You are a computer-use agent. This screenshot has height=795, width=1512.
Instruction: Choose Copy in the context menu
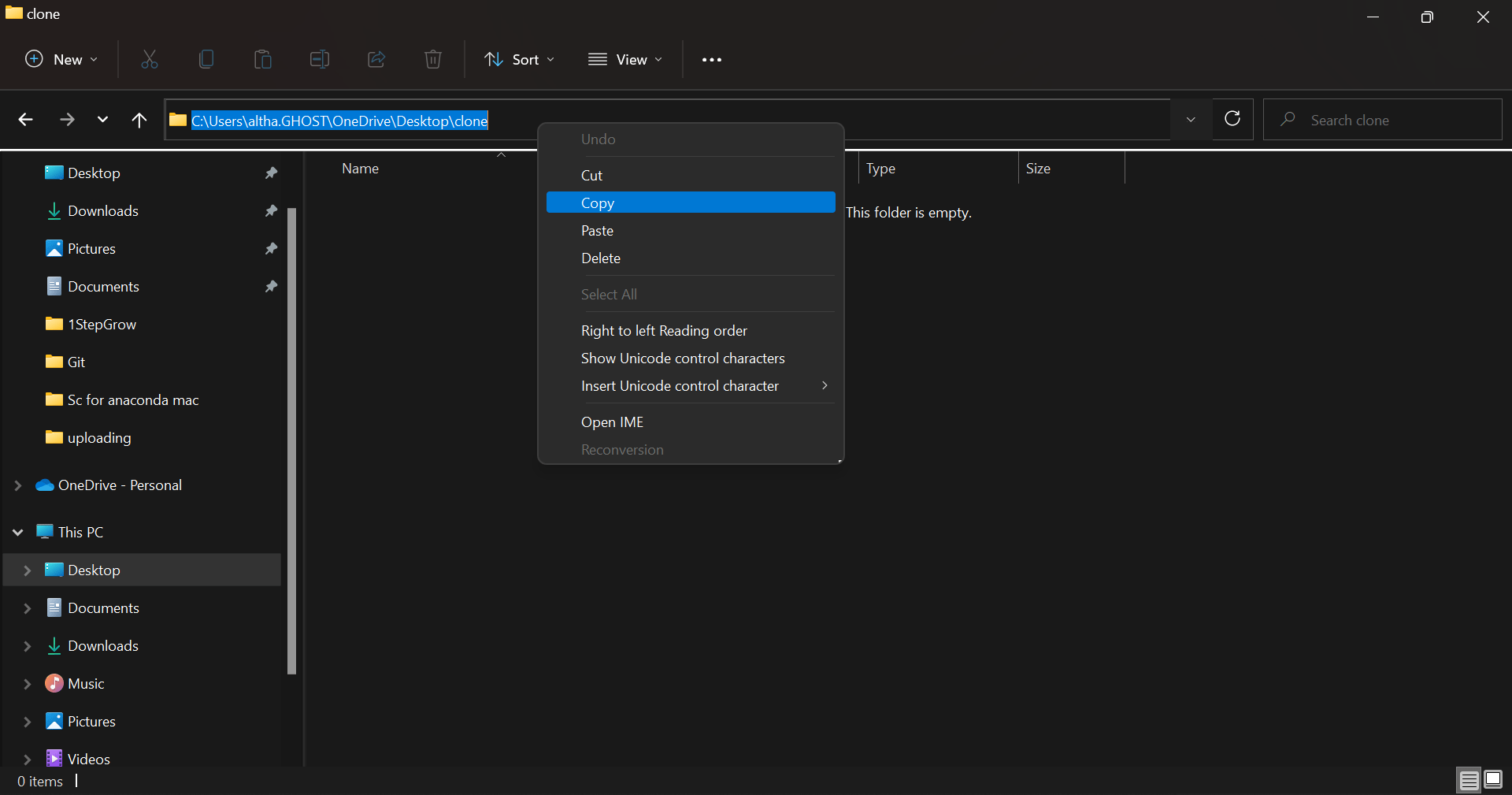pyautogui.click(x=691, y=202)
